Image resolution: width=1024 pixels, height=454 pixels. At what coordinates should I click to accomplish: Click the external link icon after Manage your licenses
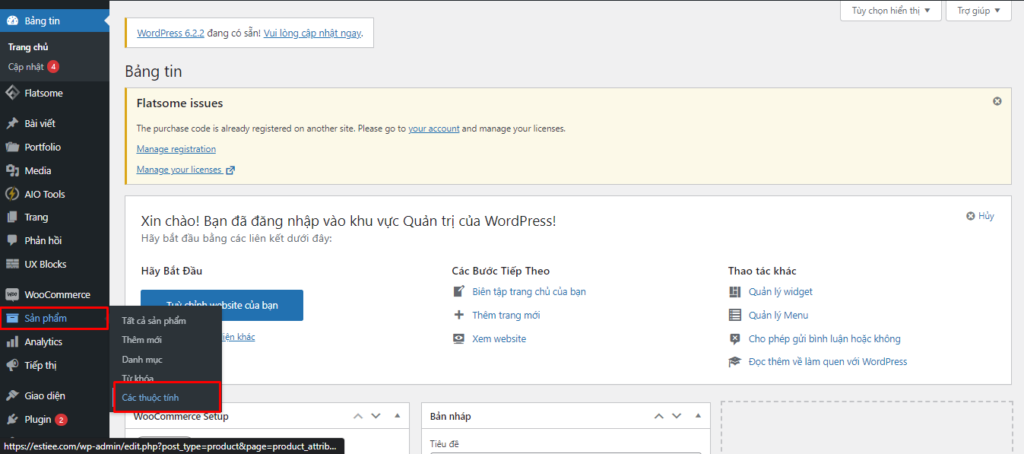(x=230, y=170)
